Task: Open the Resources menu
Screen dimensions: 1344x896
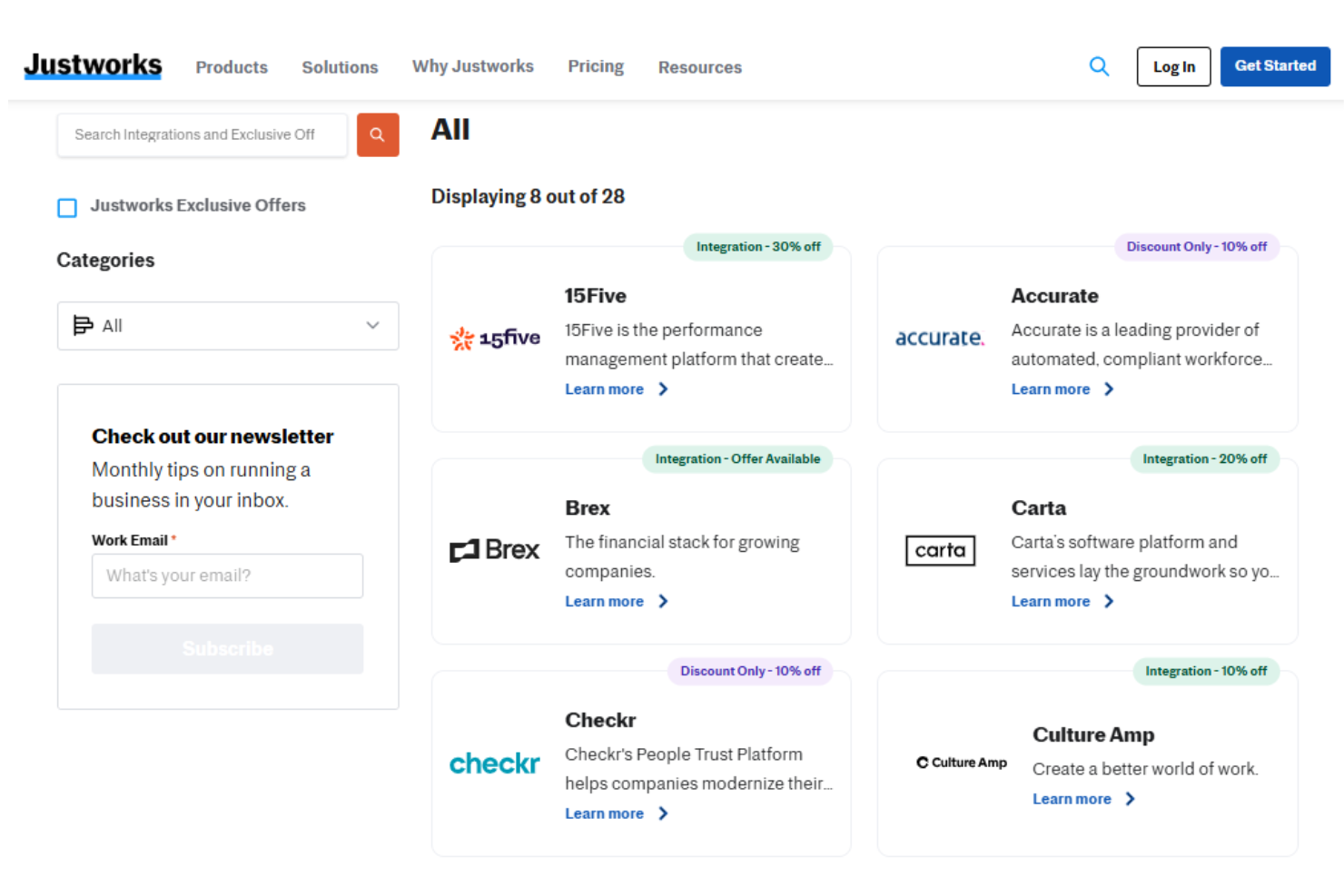Action: (x=700, y=67)
